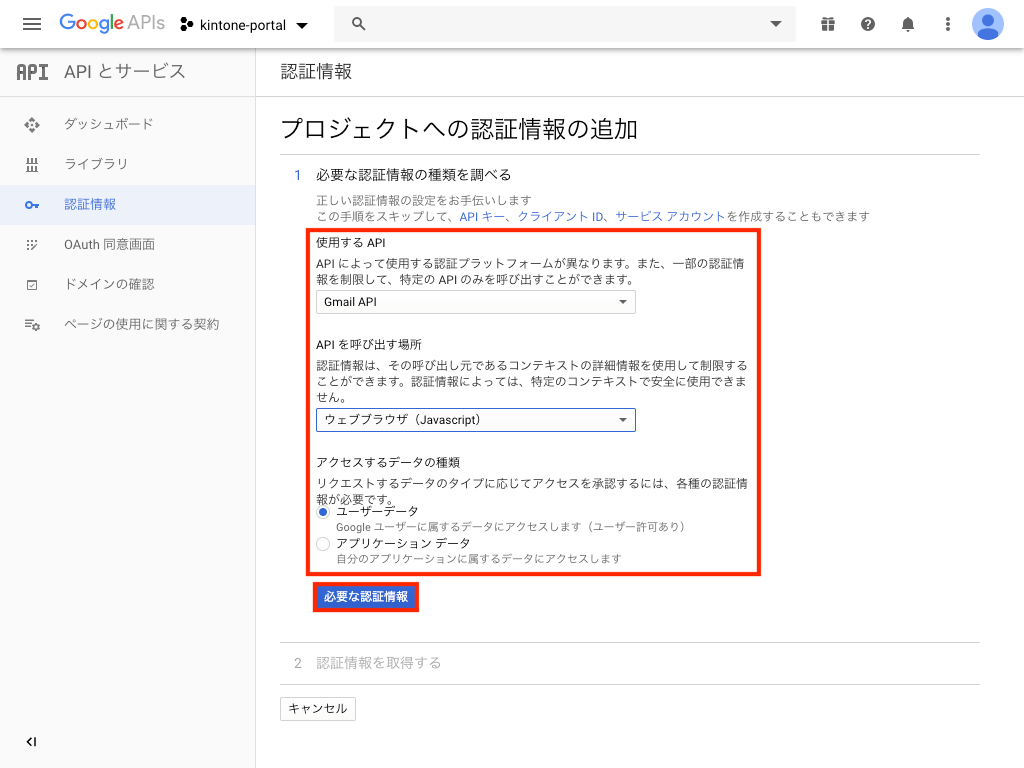Screen dimensions: 1024x768
Task: Open the notifications bell
Action: pos(908,24)
